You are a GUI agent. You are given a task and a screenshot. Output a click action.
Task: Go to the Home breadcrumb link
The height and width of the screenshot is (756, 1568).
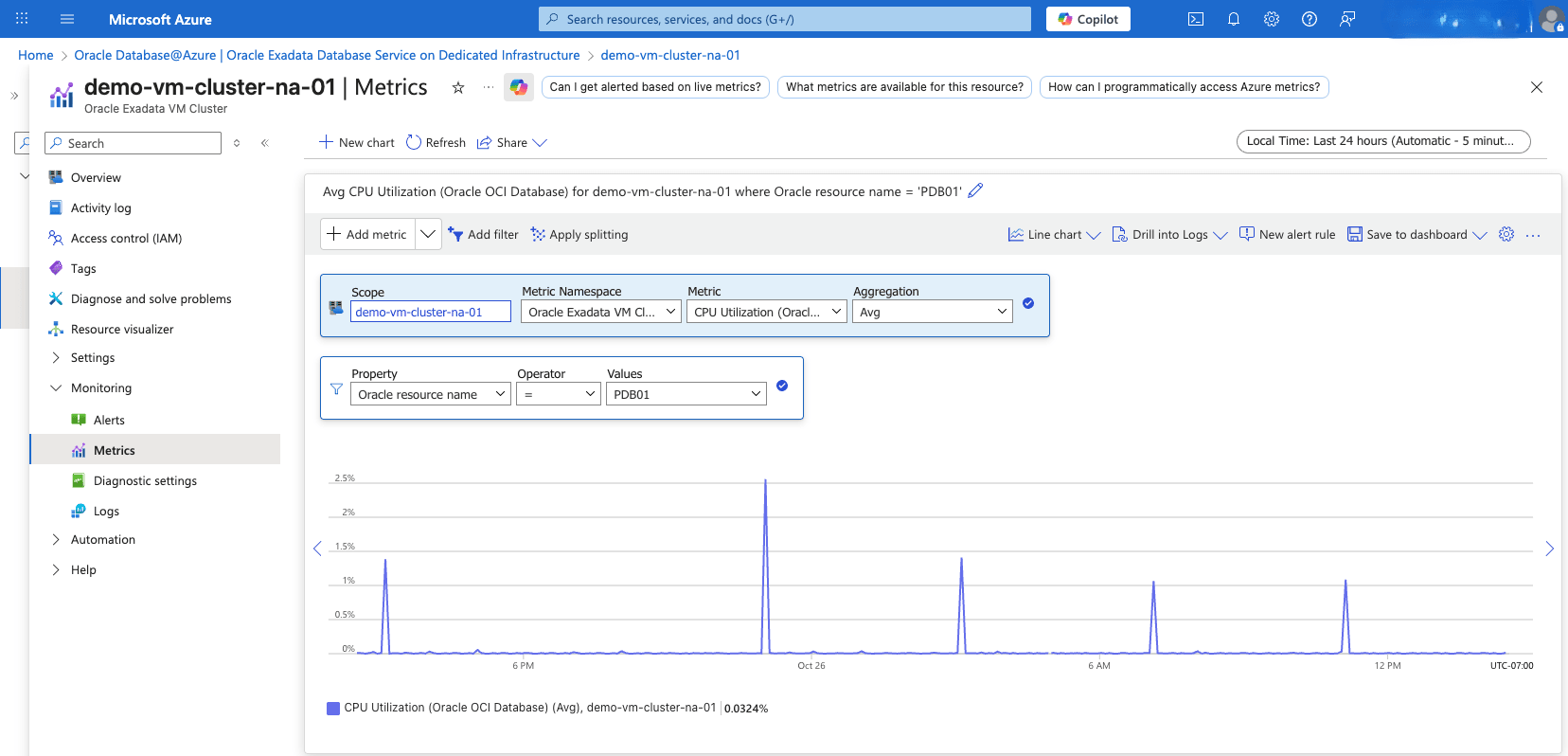click(36, 55)
